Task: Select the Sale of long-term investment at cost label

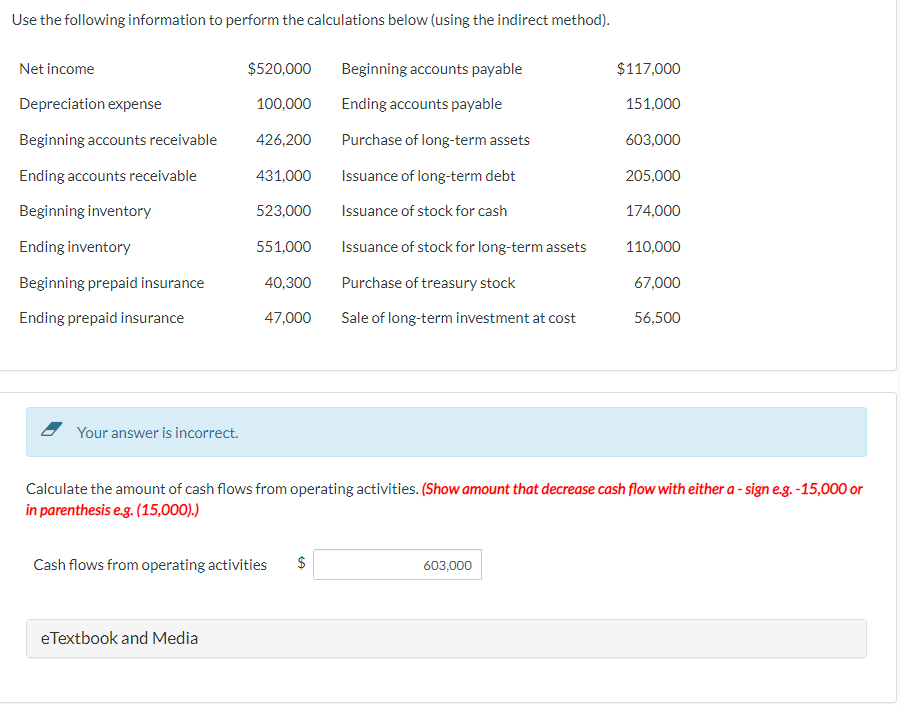Action: [x=458, y=318]
